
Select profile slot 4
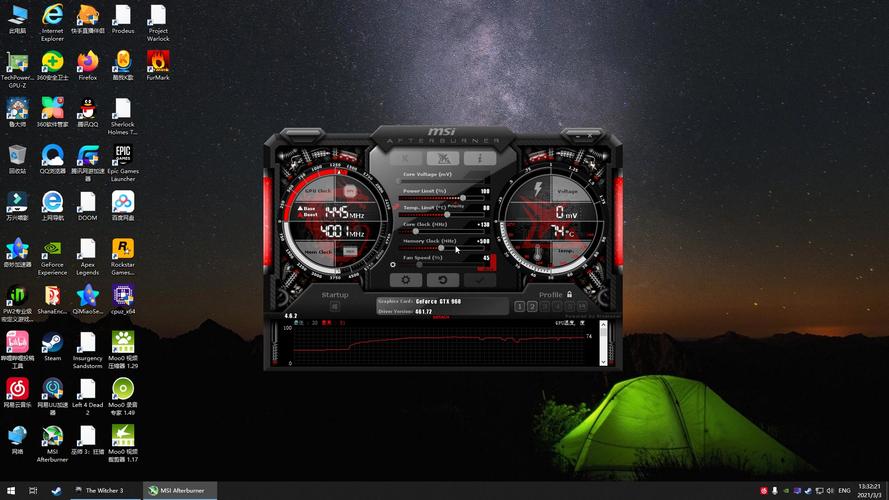point(557,307)
